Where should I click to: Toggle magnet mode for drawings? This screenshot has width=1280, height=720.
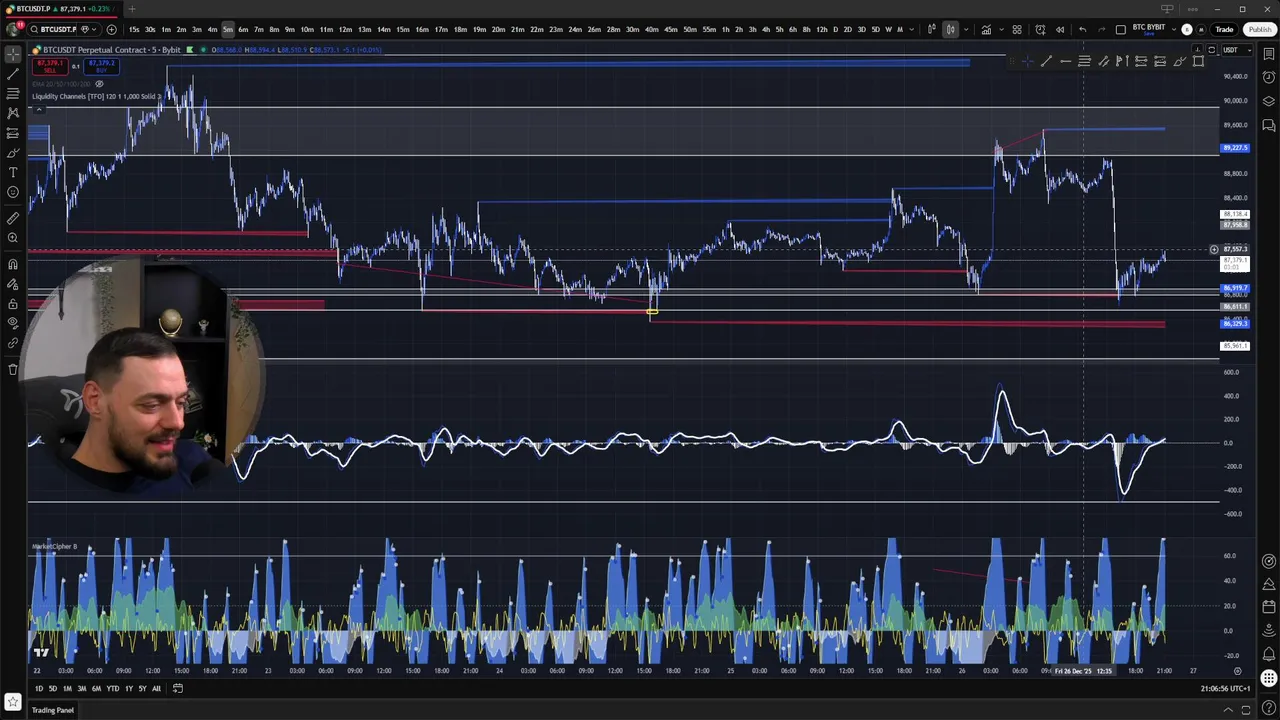pos(13,264)
